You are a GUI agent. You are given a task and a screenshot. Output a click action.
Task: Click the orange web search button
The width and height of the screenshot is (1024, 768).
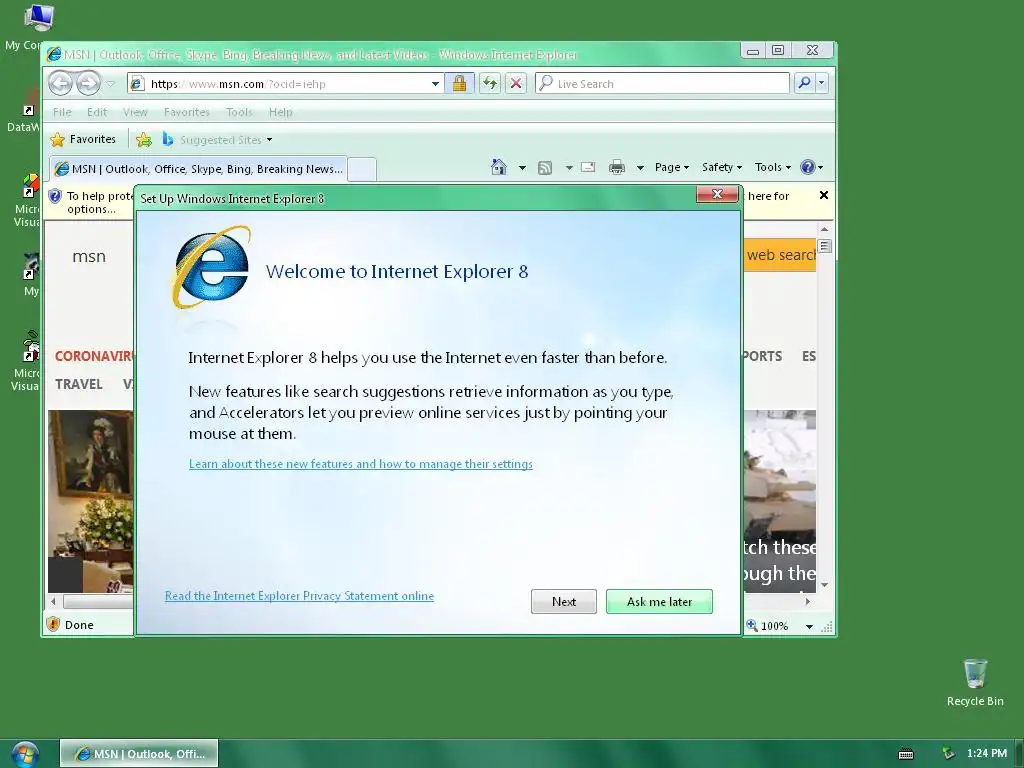pyautogui.click(x=780, y=255)
